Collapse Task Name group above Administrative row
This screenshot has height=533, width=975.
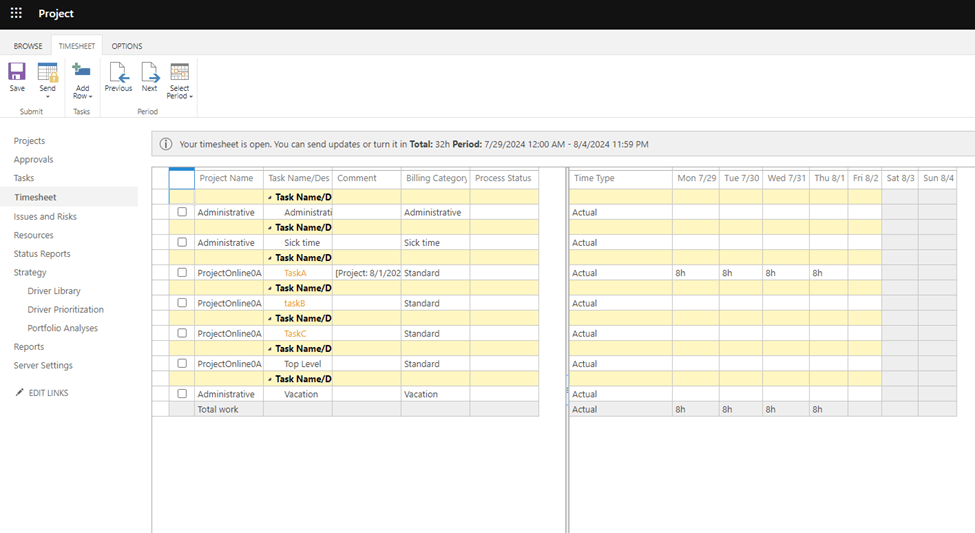point(270,197)
